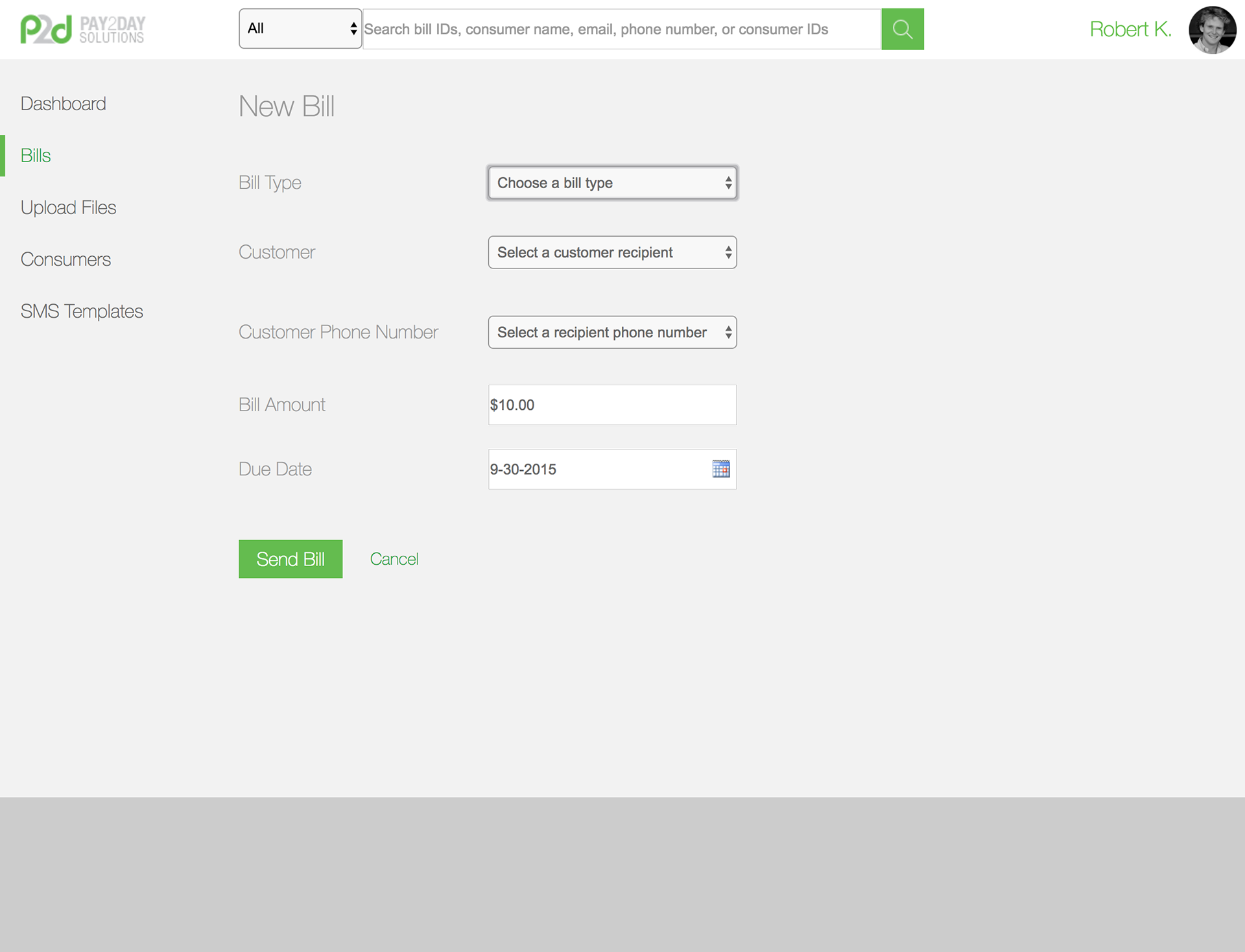The image size is (1245, 952).
Task: Open the Due Date calendar picker icon
Action: click(x=720, y=469)
